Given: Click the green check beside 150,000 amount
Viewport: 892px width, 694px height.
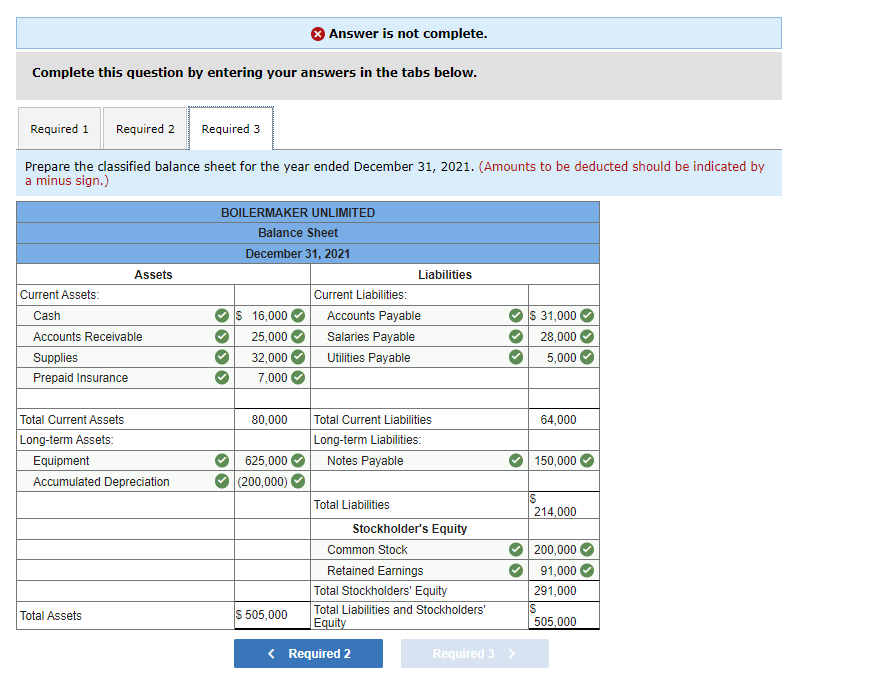Looking at the screenshot, I should pyautogui.click(x=587, y=461).
